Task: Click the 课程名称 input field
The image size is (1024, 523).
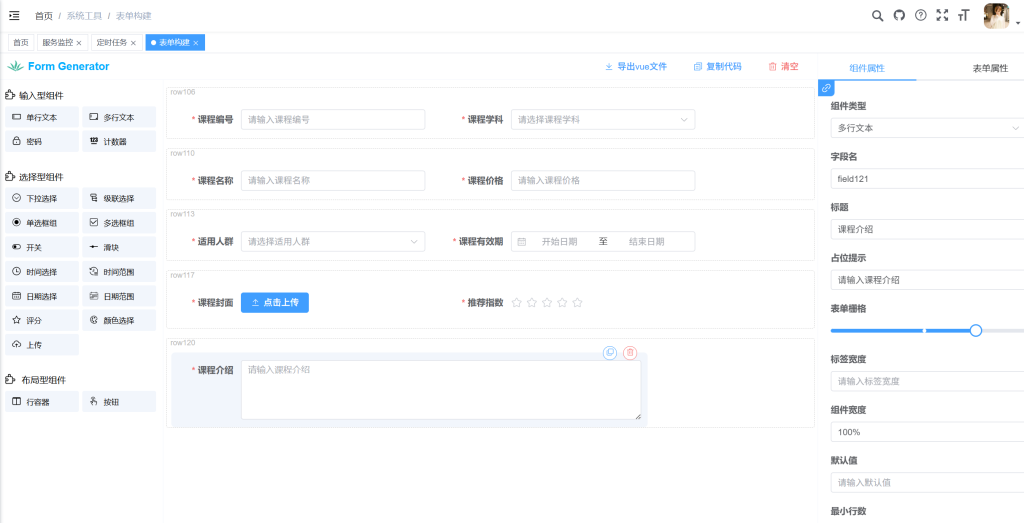Action: [x=333, y=181]
